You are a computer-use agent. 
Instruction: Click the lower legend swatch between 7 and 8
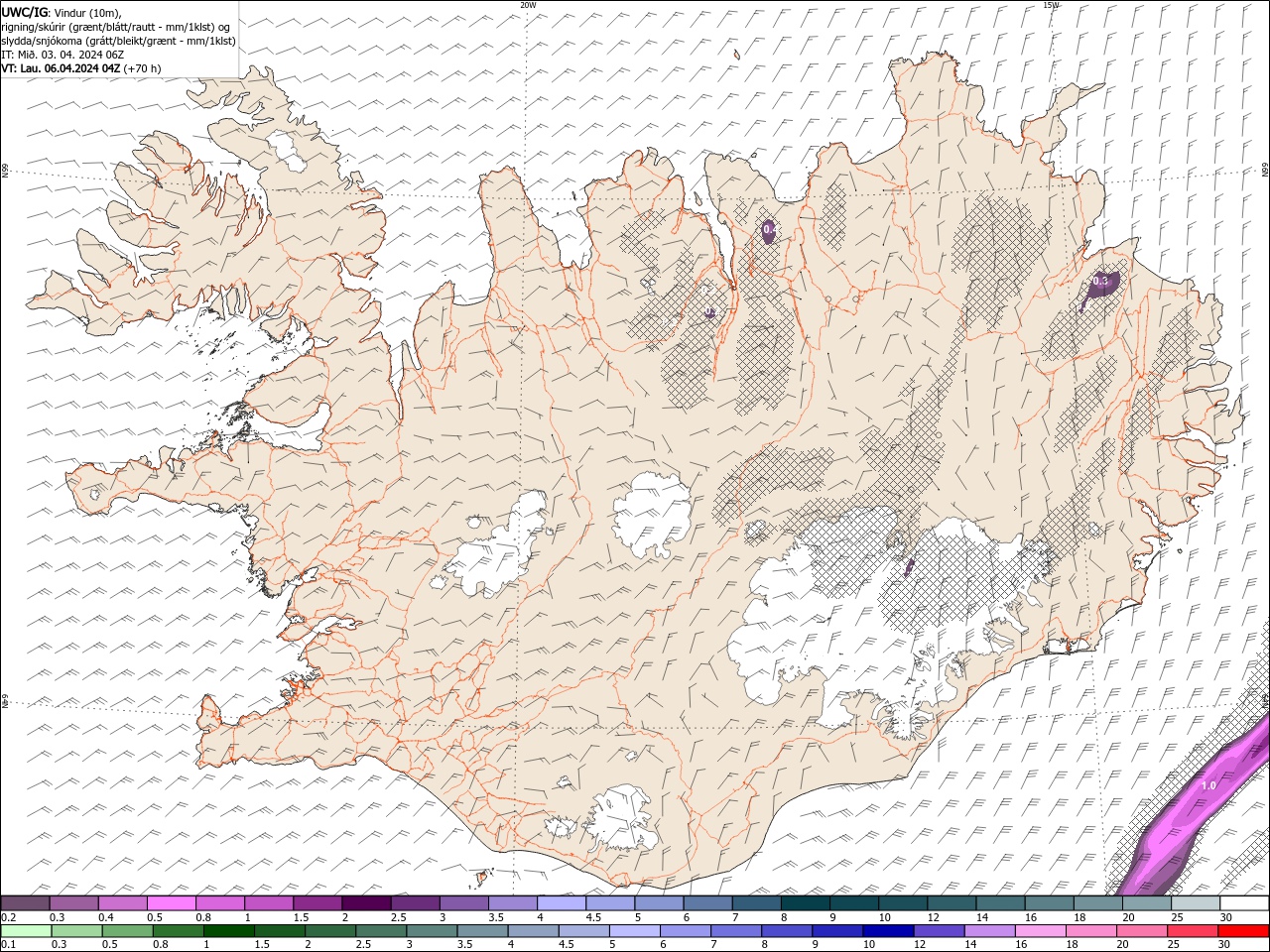point(736,930)
